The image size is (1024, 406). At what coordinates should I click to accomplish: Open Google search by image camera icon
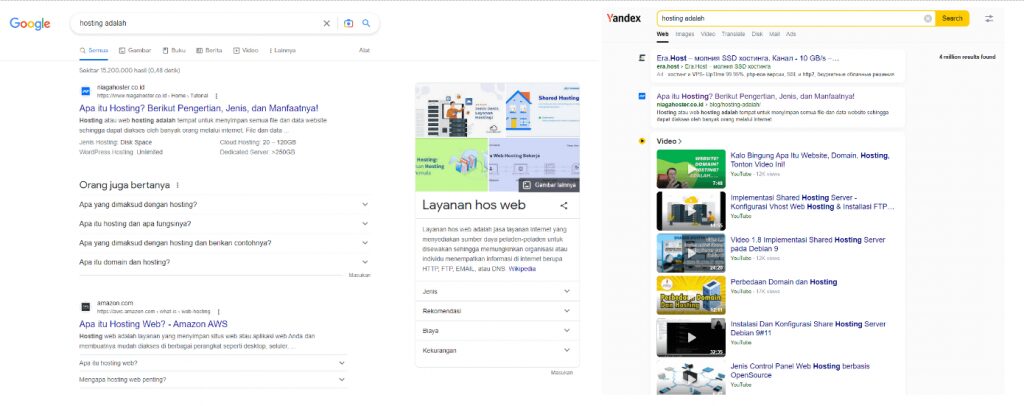349,23
